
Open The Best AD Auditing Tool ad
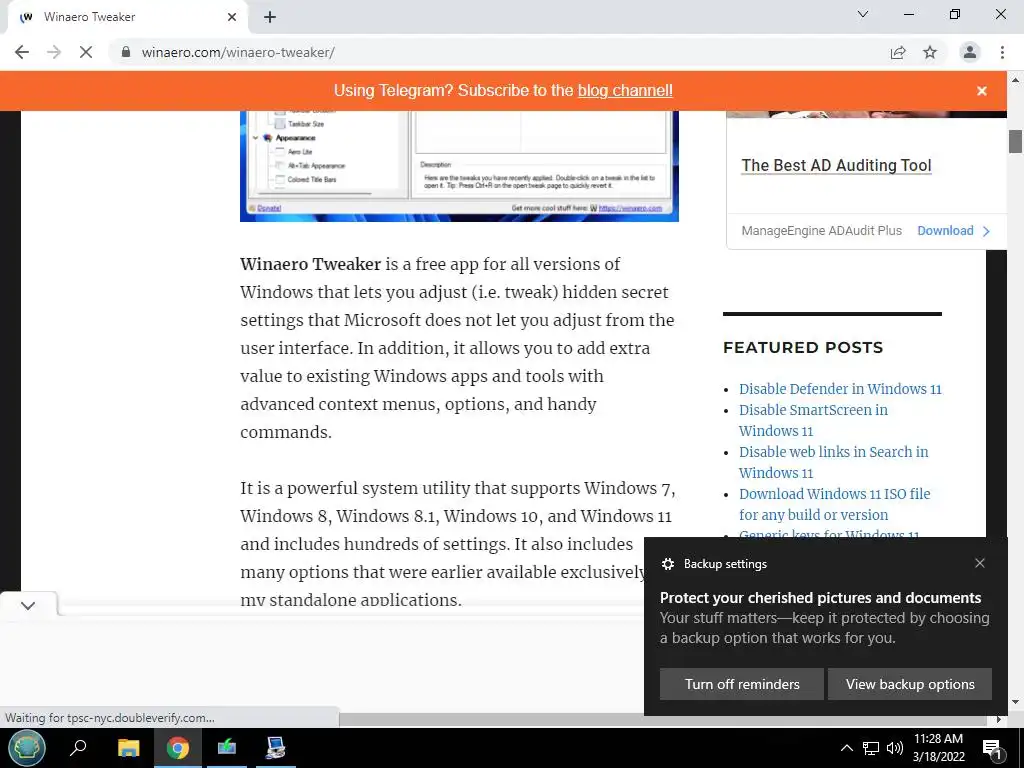coord(836,165)
